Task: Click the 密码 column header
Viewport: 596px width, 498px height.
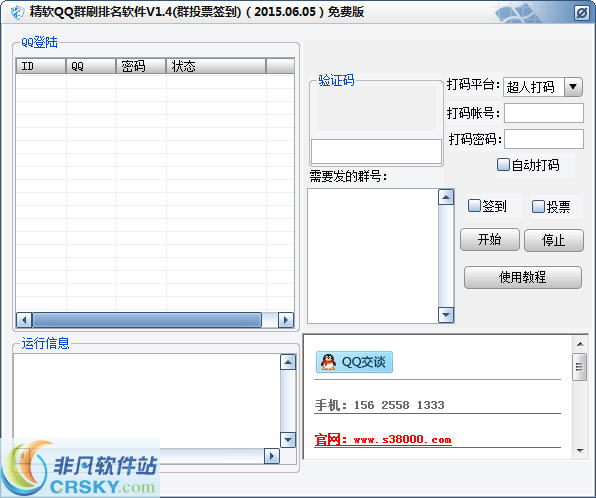Action: [x=141, y=66]
